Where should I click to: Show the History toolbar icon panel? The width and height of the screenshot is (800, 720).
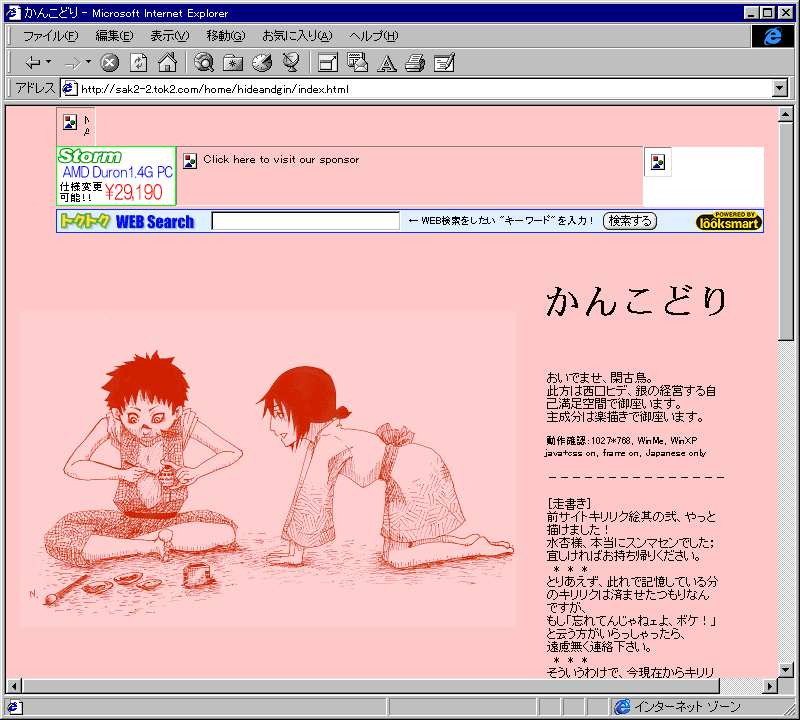(262, 63)
